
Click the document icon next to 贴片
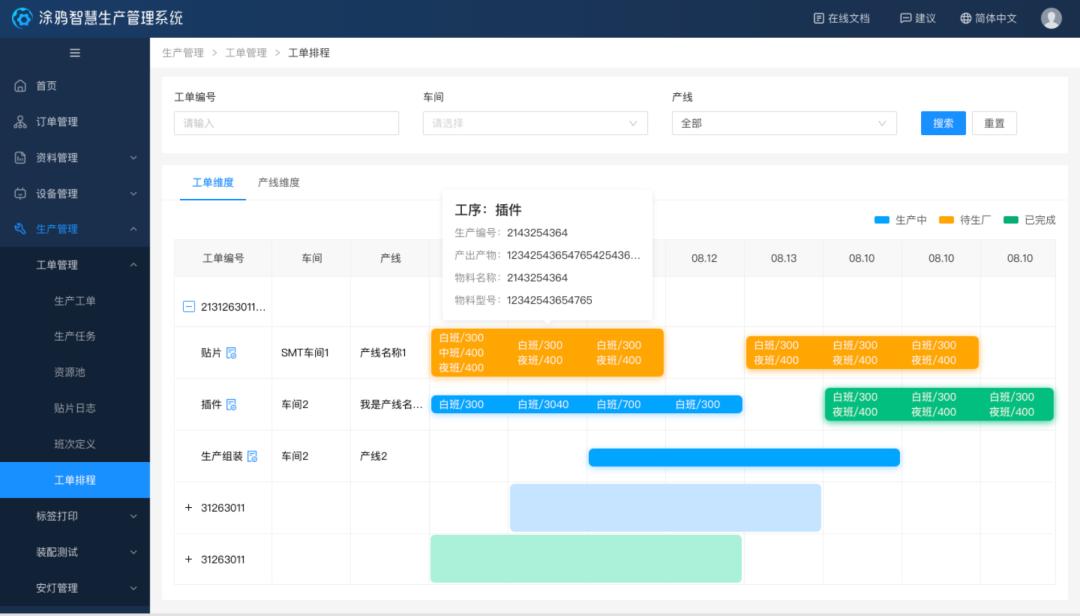[x=231, y=353]
